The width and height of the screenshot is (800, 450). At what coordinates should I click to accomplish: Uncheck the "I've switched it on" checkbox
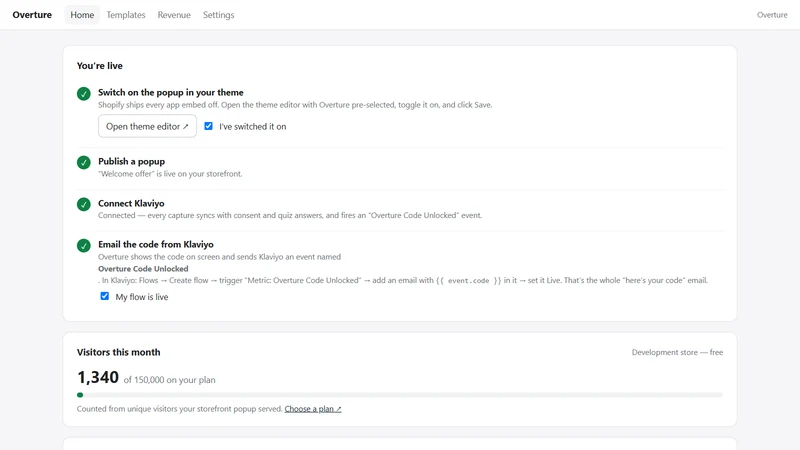208,126
